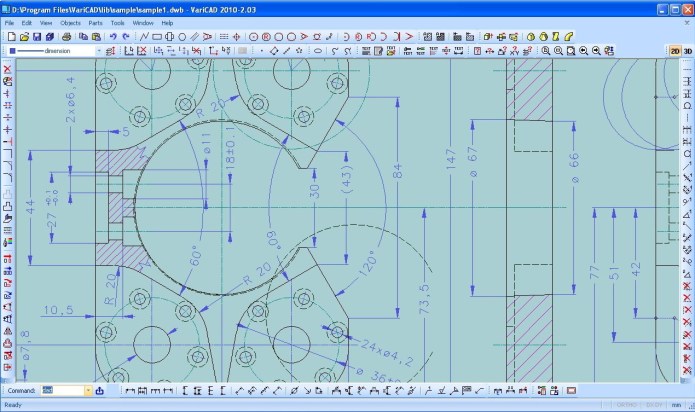This screenshot has width=695, height=412.
Task: Switch to 2D mode
Action: pos(675,51)
